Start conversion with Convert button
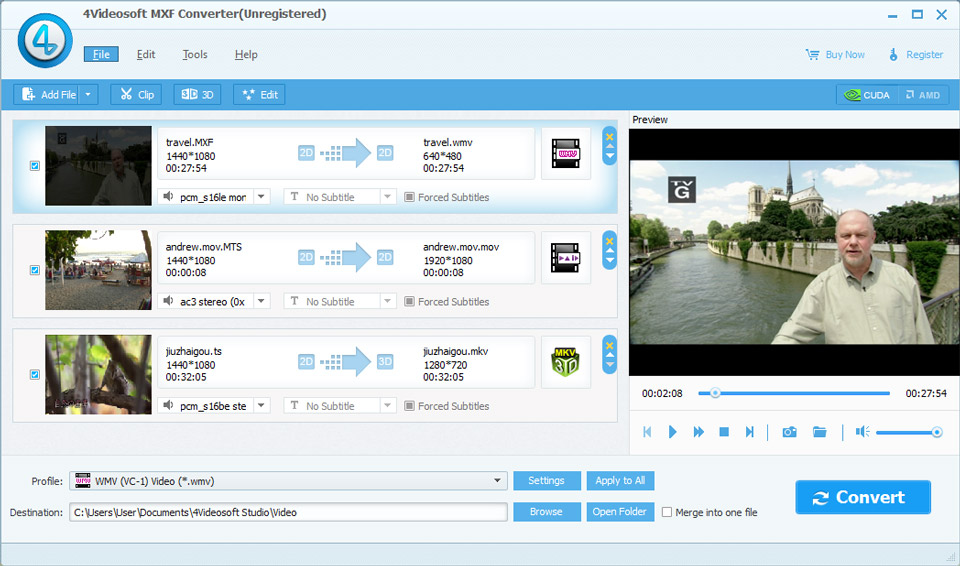The width and height of the screenshot is (960, 566). click(863, 497)
